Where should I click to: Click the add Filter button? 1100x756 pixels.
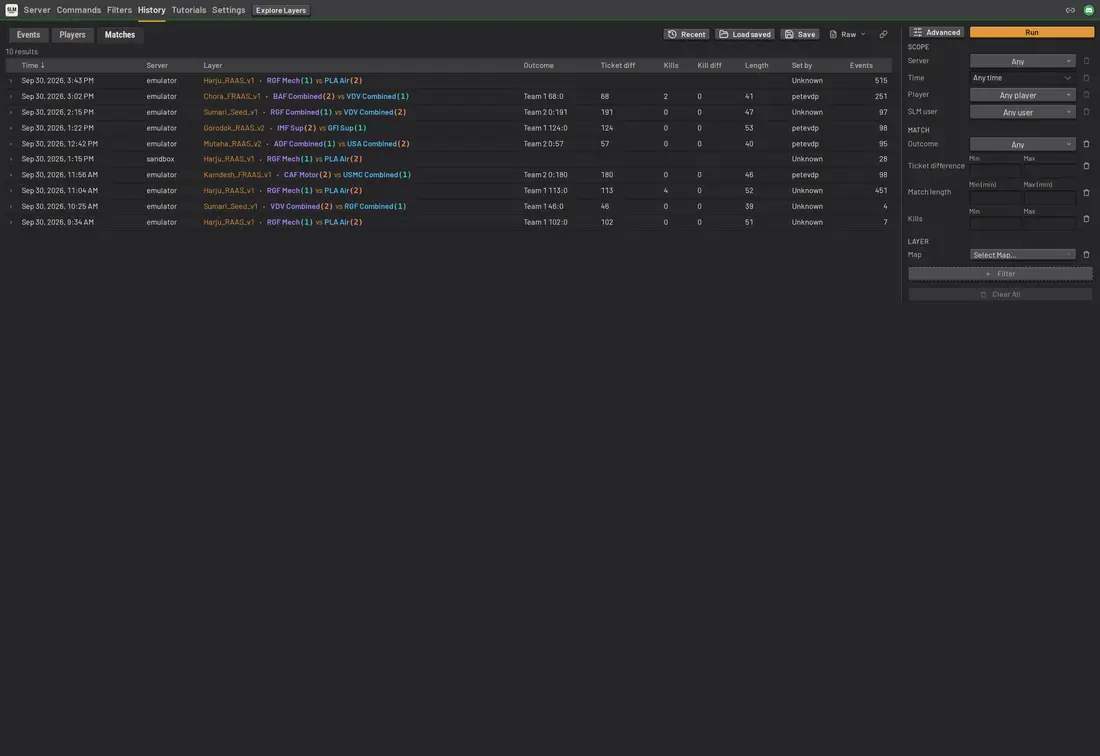click(1000, 274)
